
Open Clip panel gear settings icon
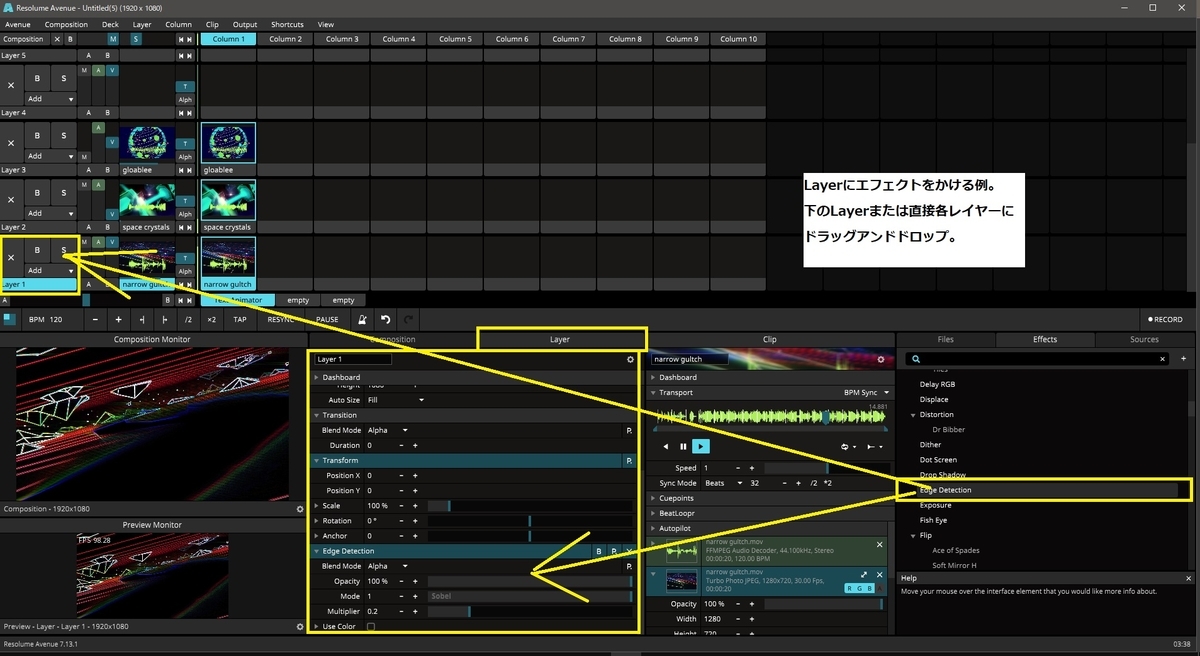coord(881,359)
